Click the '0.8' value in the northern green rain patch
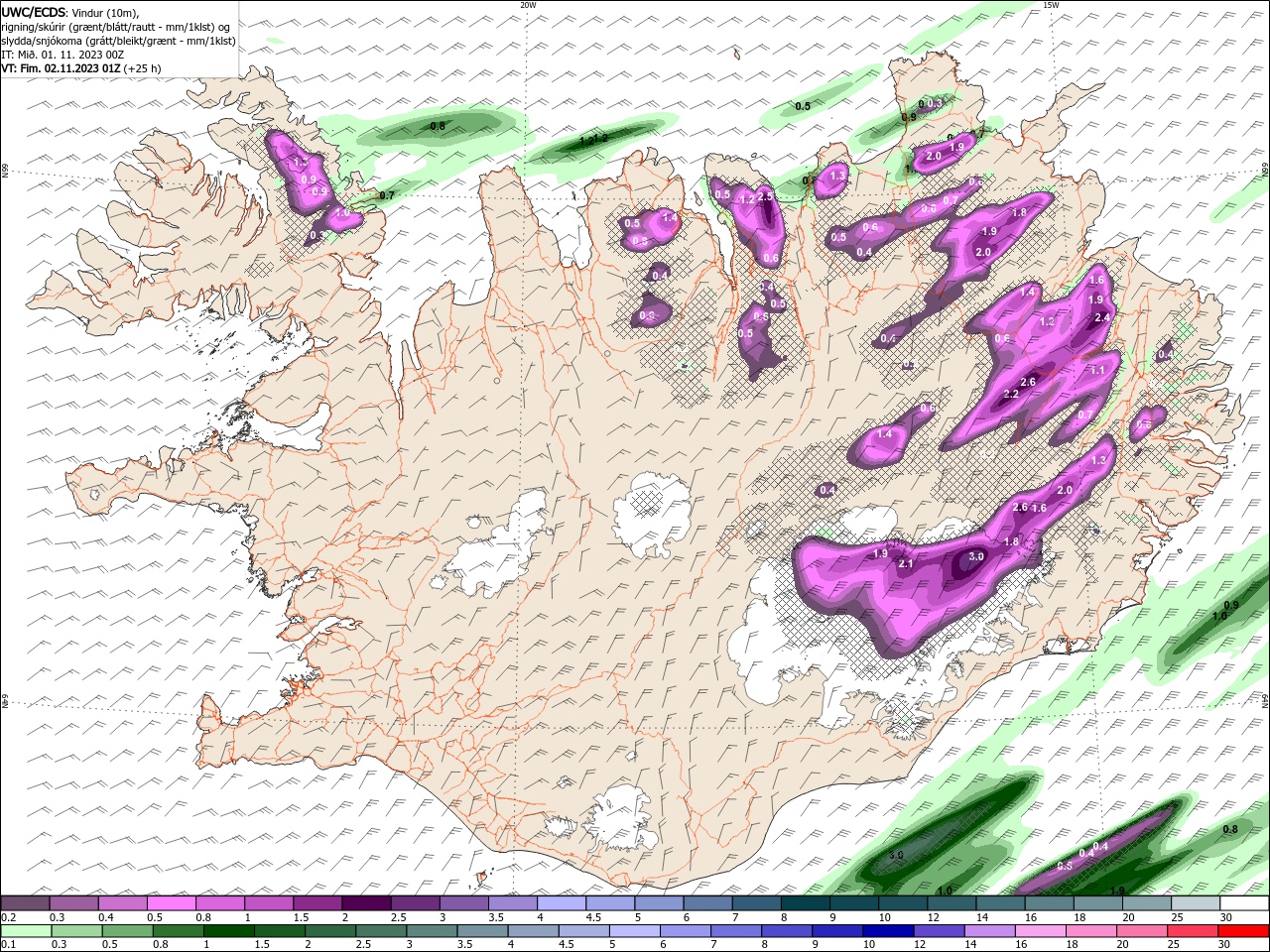The height and width of the screenshot is (952, 1270). [437, 126]
